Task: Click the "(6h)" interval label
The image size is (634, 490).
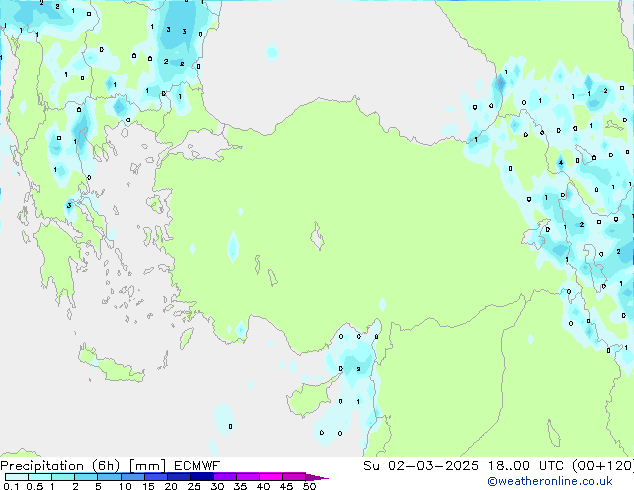Action: click(x=106, y=466)
